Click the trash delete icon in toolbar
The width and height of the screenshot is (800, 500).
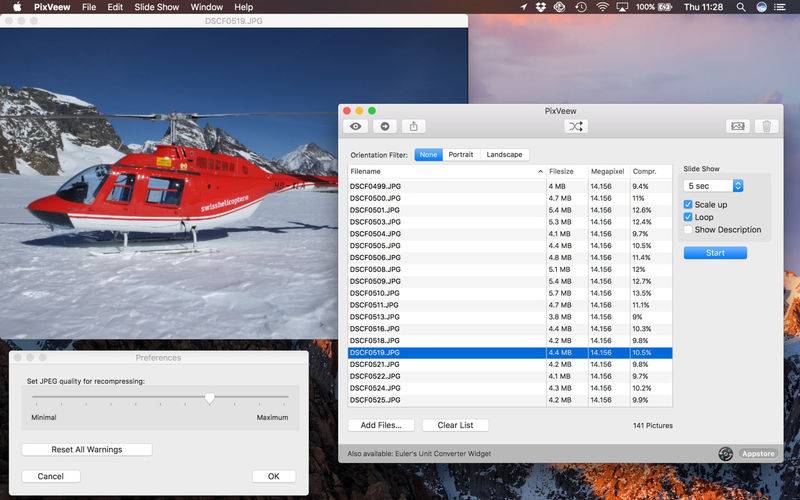(x=766, y=127)
